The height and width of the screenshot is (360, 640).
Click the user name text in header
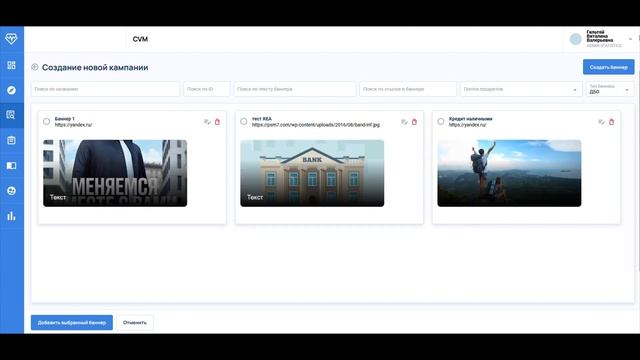tap(600, 36)
